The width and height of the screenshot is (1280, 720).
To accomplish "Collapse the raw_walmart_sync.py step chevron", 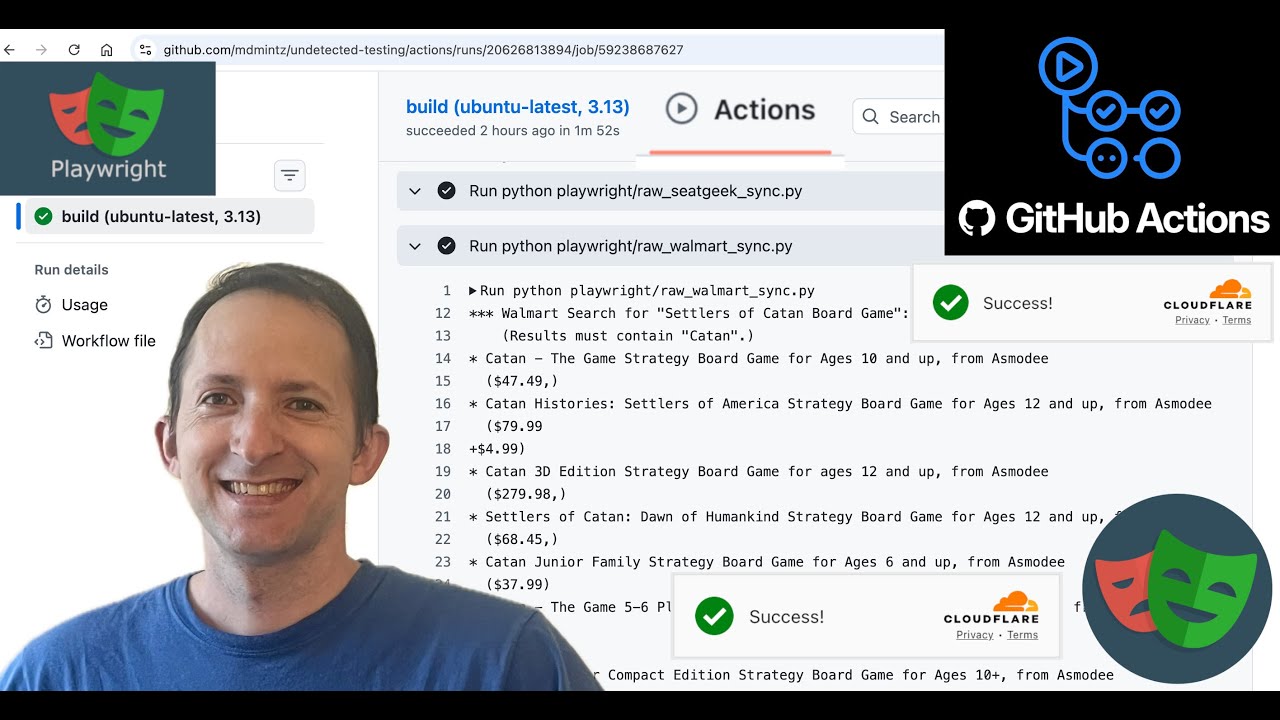I will coord(415,246).
